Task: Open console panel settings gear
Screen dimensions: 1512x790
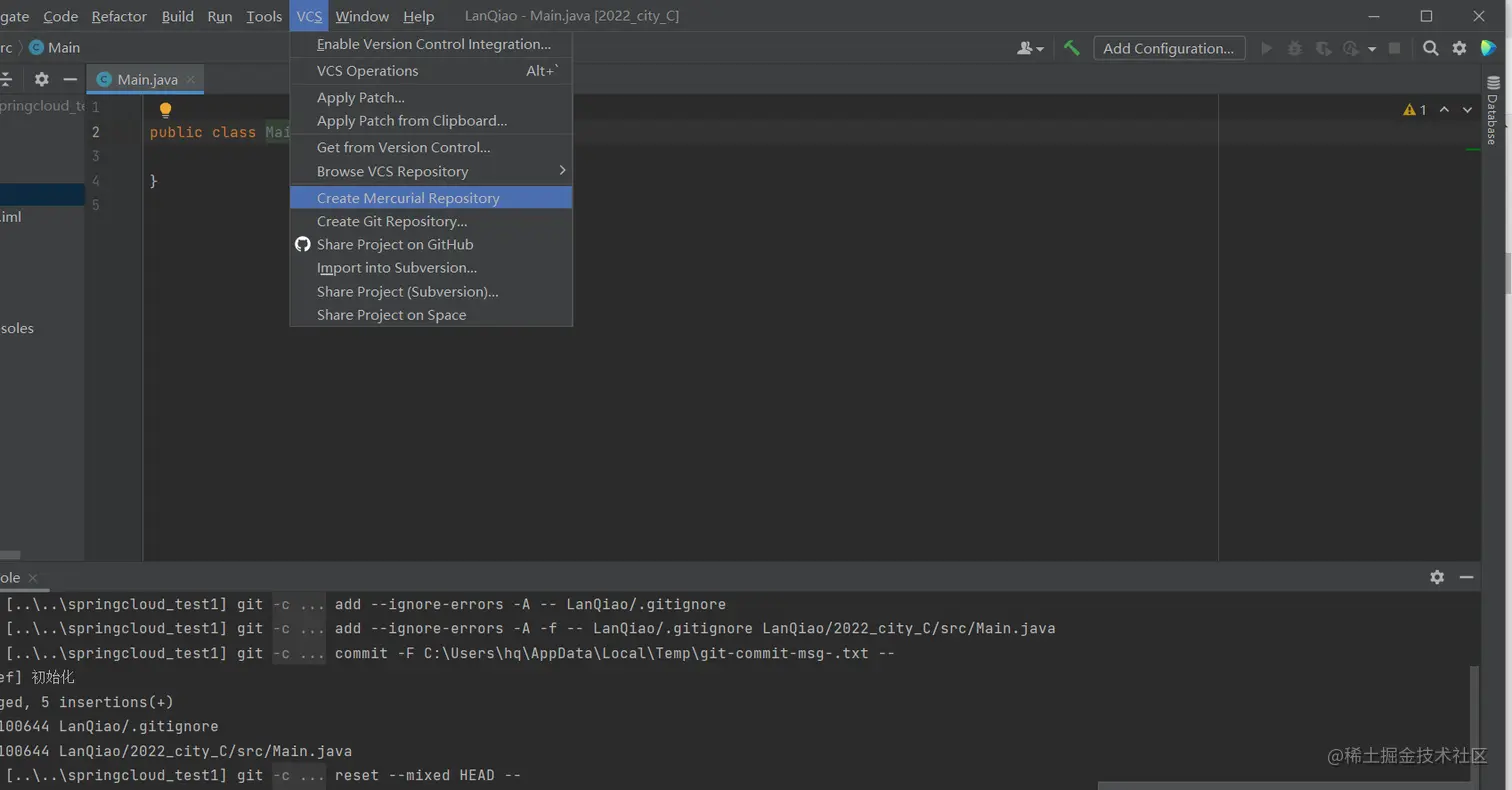Action: click(x=1437, y=577)
